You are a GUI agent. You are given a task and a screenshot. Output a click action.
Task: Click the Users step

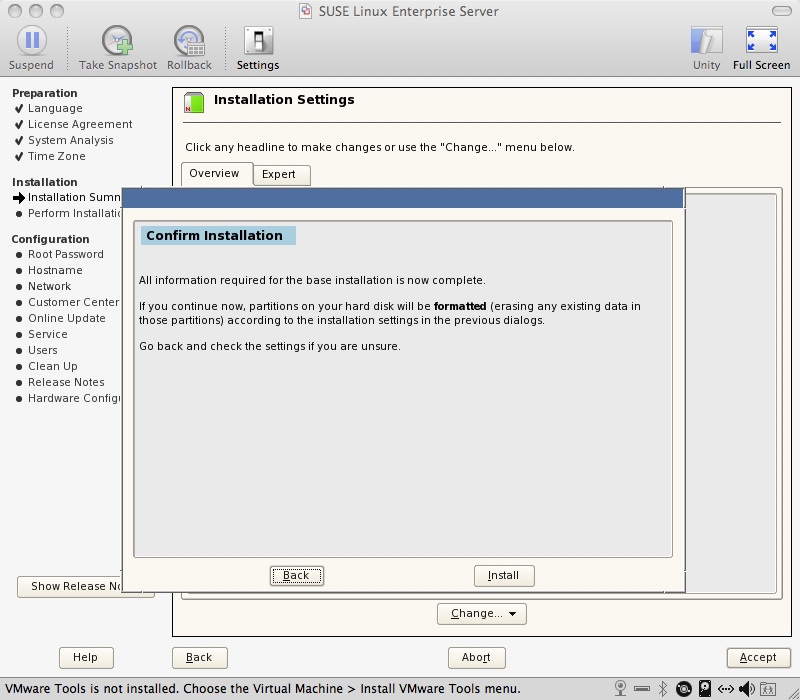pyautogui.click(x=43, y=351)
